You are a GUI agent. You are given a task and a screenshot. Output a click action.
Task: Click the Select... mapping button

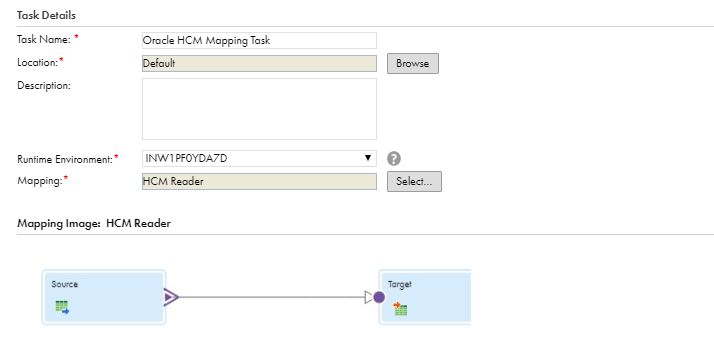coord(414,181)
